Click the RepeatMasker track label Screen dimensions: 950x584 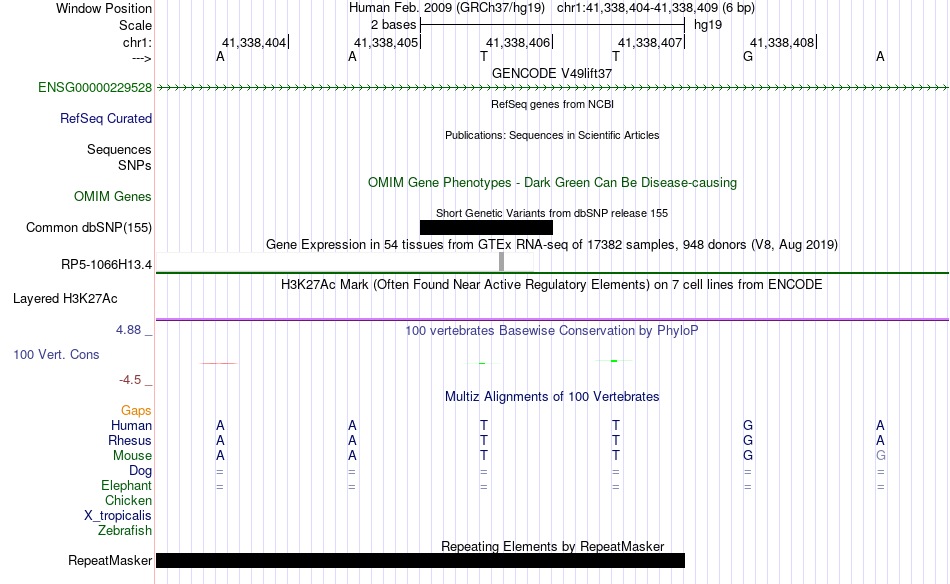click(x=110, y=561)
